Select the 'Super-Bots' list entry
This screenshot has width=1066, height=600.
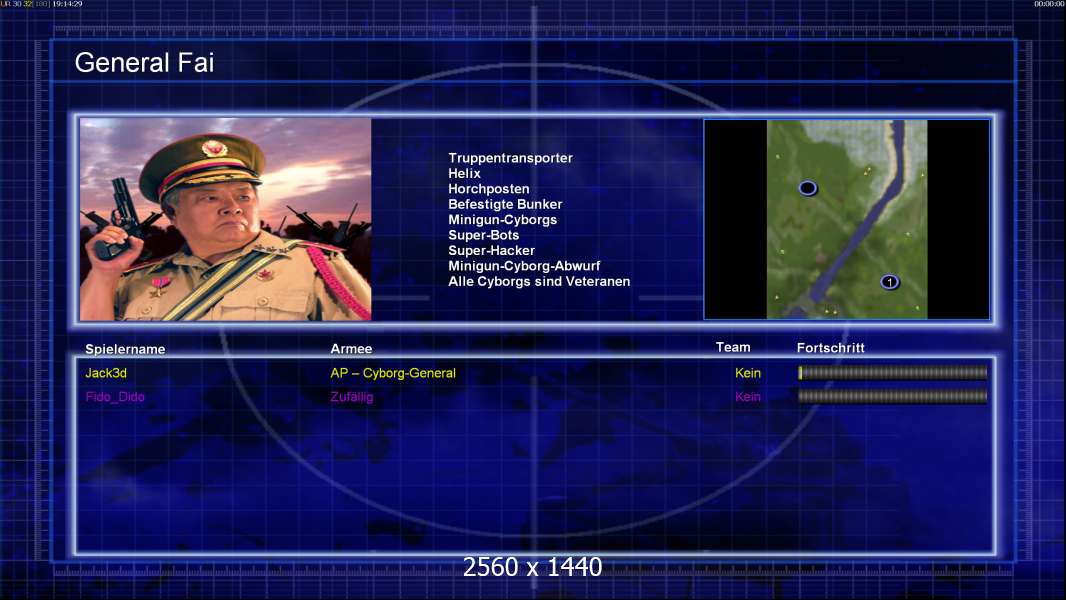pyautogui.click(x=483, y=235)
